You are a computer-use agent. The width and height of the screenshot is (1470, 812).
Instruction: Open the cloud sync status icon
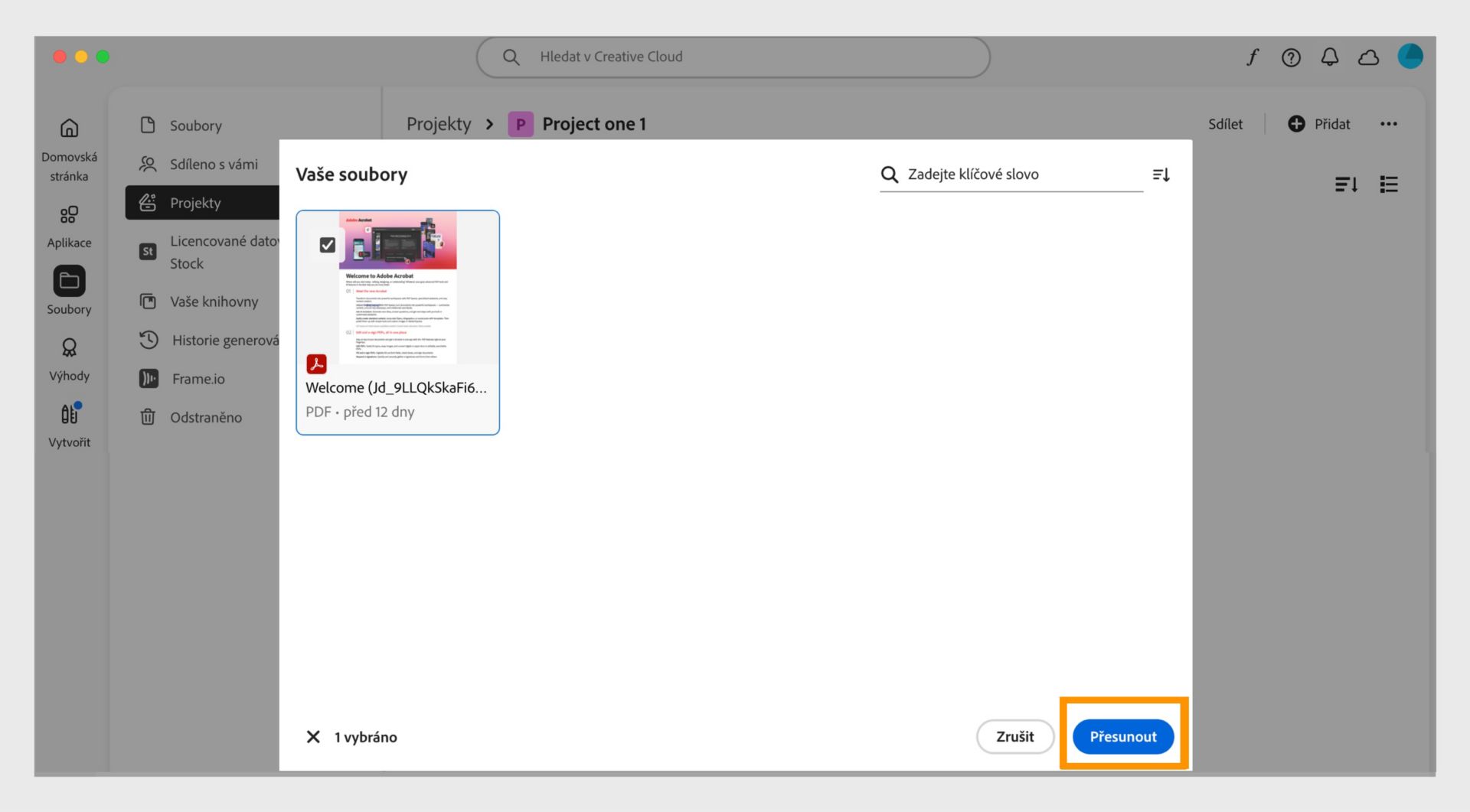click(x=1368, y=57)
